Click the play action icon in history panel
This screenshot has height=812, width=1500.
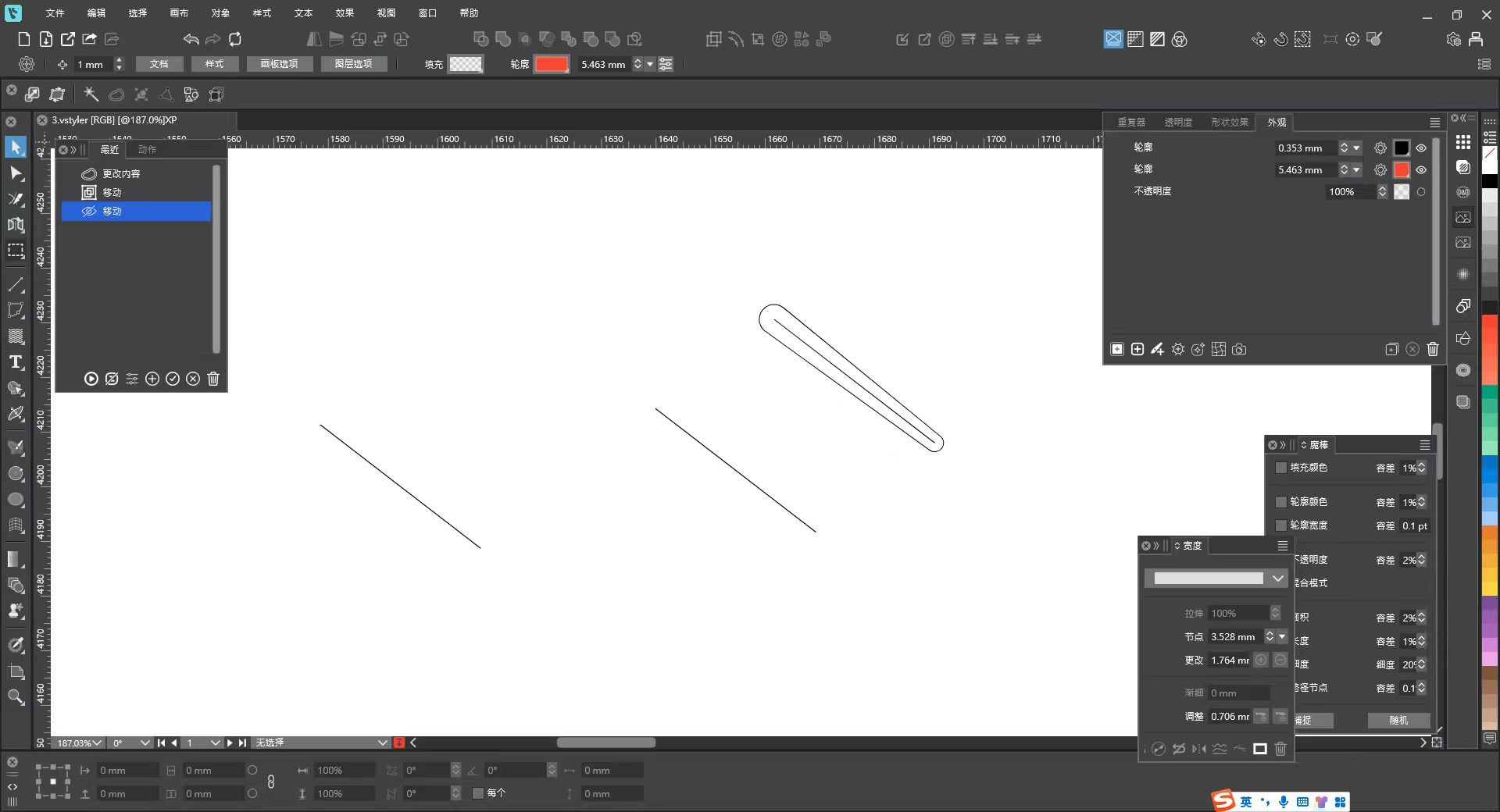(91, 379)
